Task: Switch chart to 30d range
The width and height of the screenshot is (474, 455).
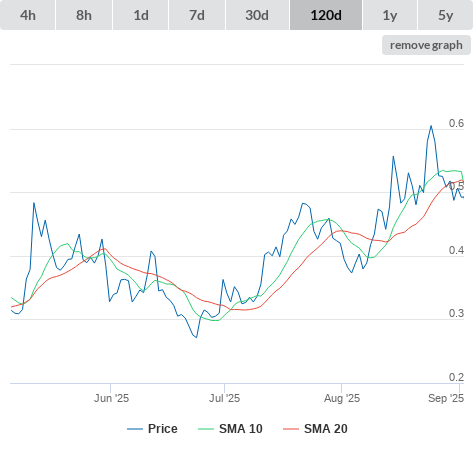Action: 257,15
